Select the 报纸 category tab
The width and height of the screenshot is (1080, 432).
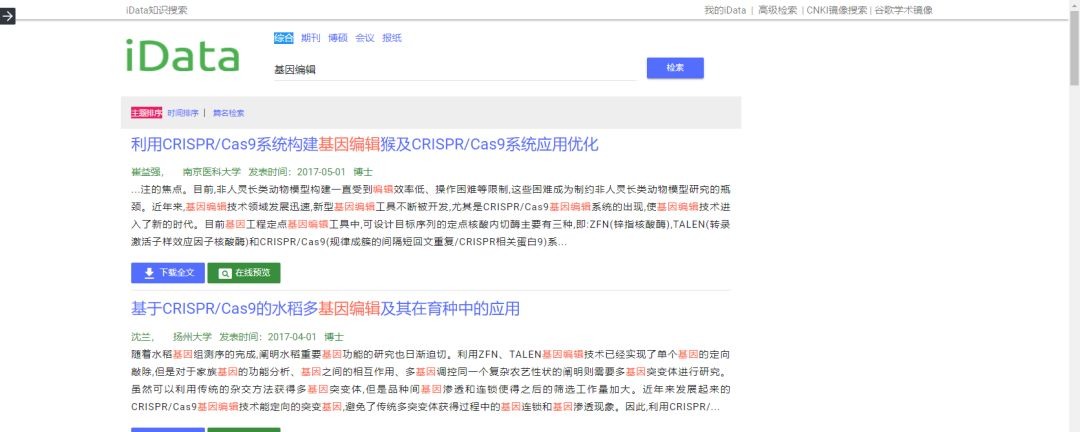click(392, 38)
